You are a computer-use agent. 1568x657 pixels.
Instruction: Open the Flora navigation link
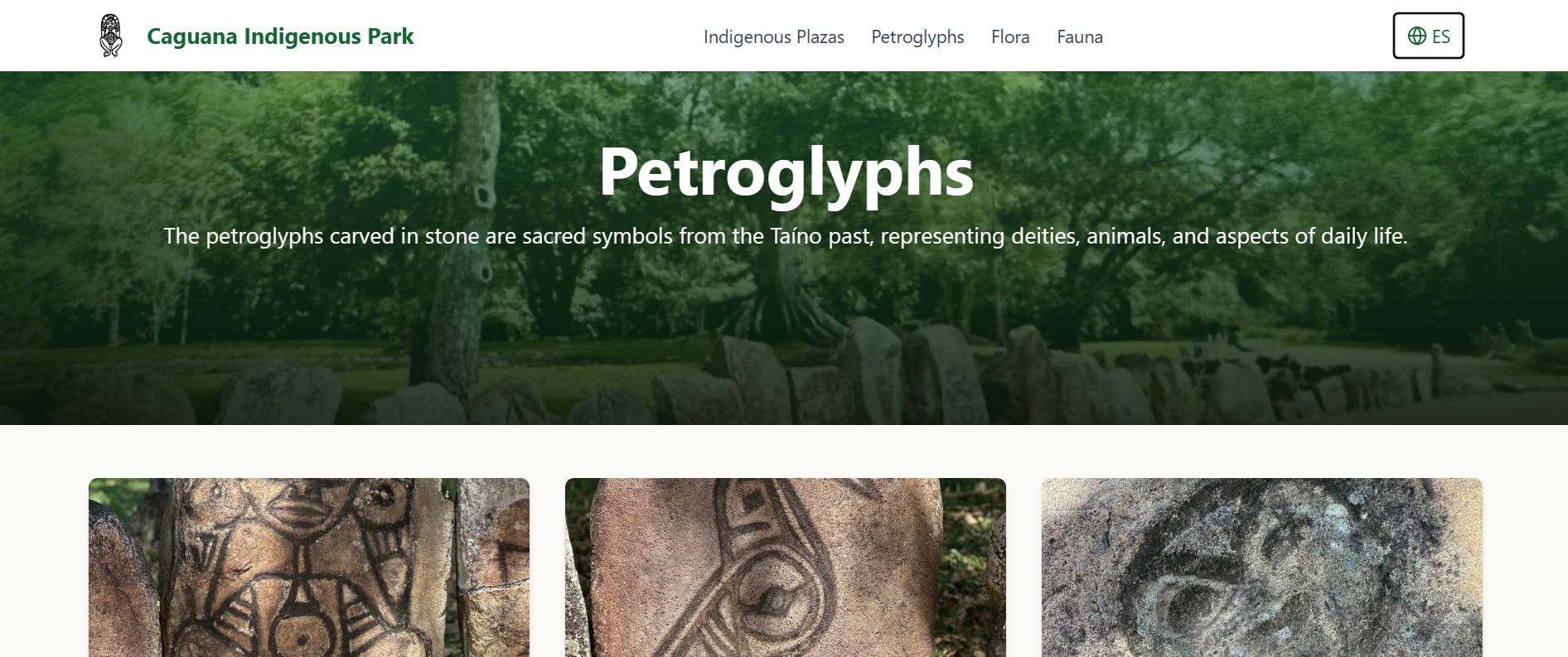(x=1010, y=37)
